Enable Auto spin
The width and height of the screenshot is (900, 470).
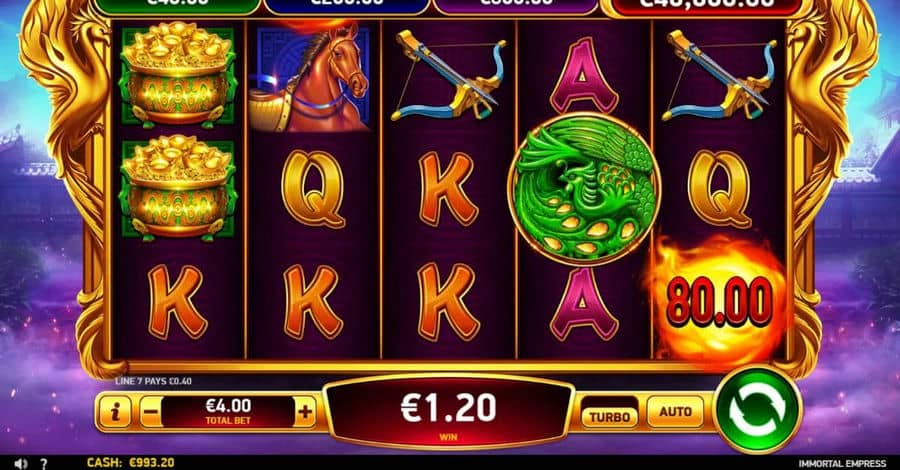[x=675, y=411]
